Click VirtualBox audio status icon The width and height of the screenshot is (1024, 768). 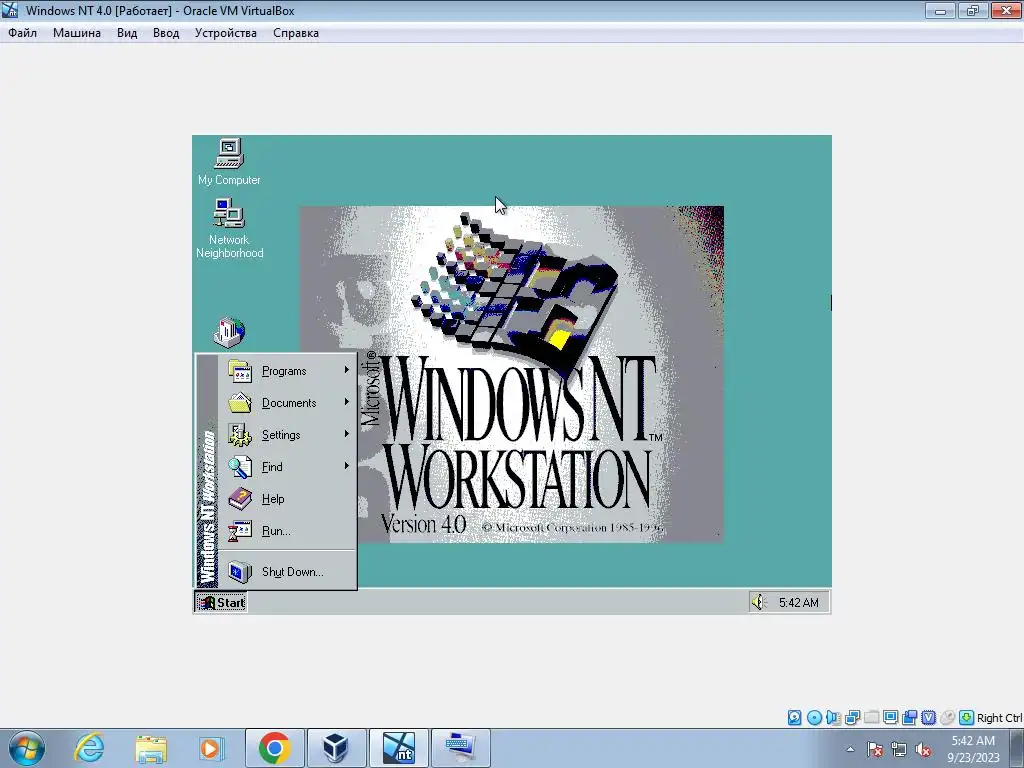tap(833, 718)
